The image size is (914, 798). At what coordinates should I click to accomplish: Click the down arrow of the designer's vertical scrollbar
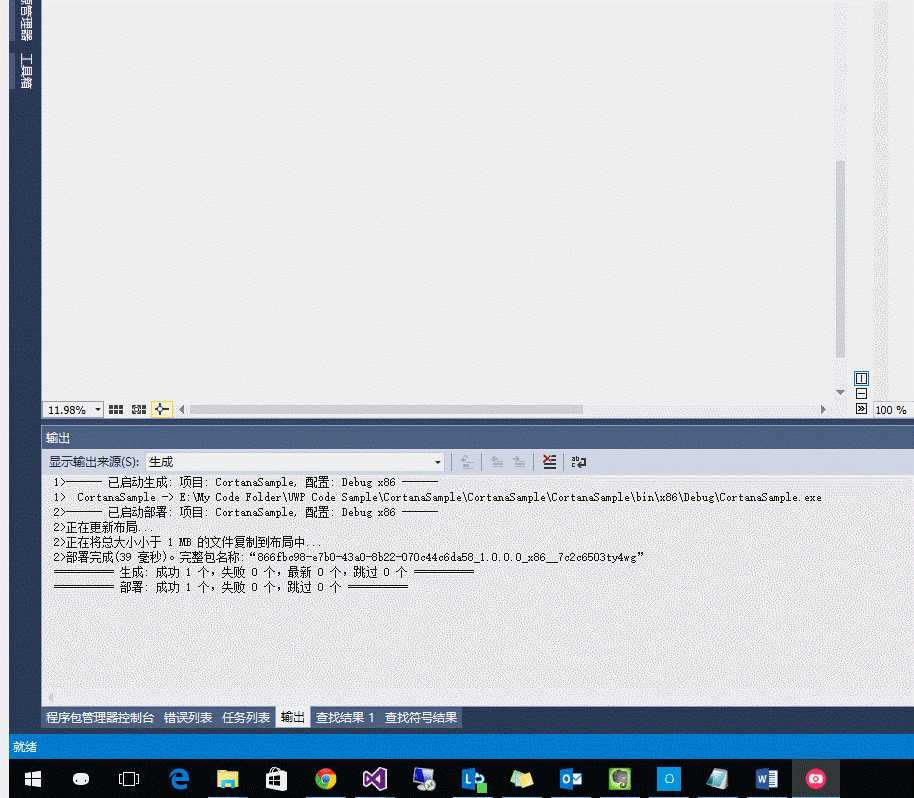pos(840,392)
